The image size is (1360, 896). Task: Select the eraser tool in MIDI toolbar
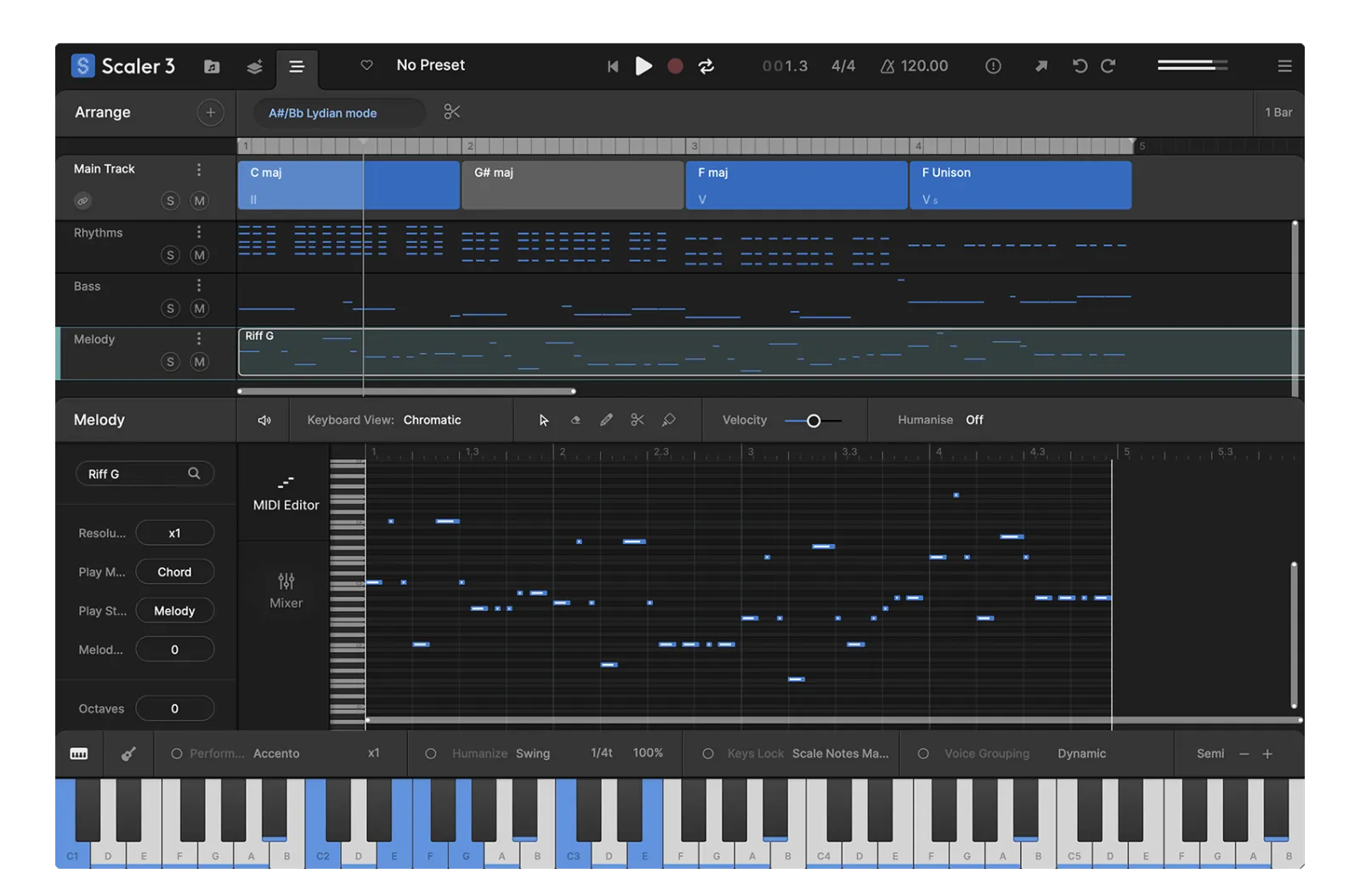click(575, 420)
